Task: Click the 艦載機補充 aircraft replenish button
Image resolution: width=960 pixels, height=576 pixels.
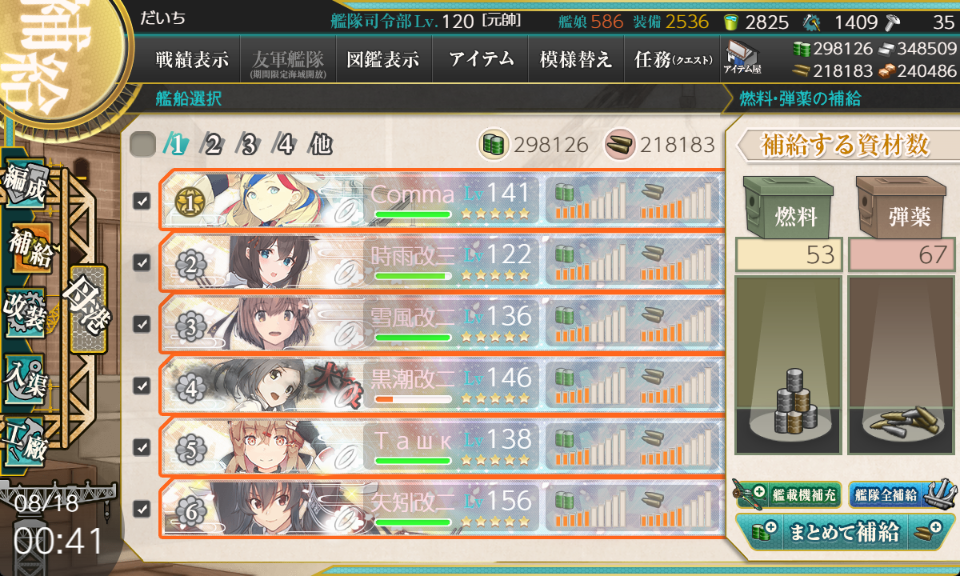Action: coord(788,495)
